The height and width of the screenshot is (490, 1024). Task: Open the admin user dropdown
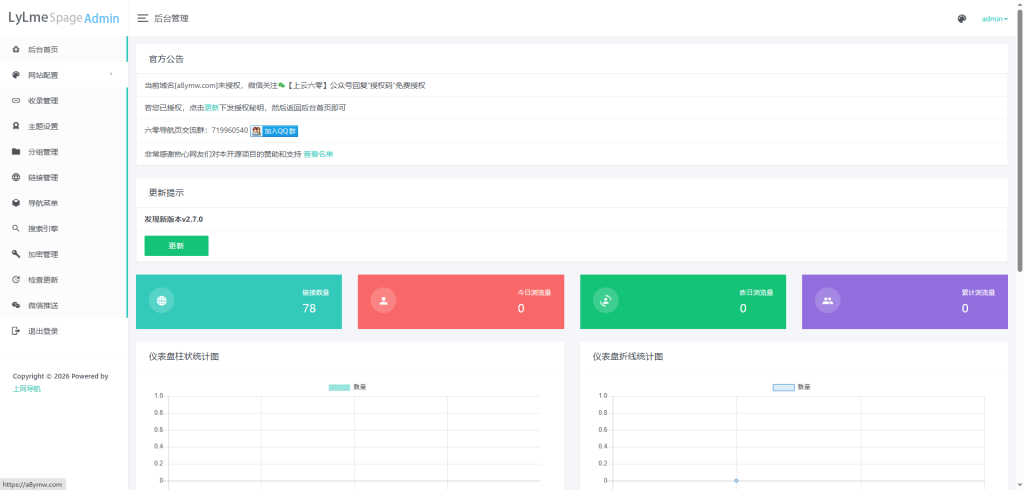click(995, 19)
